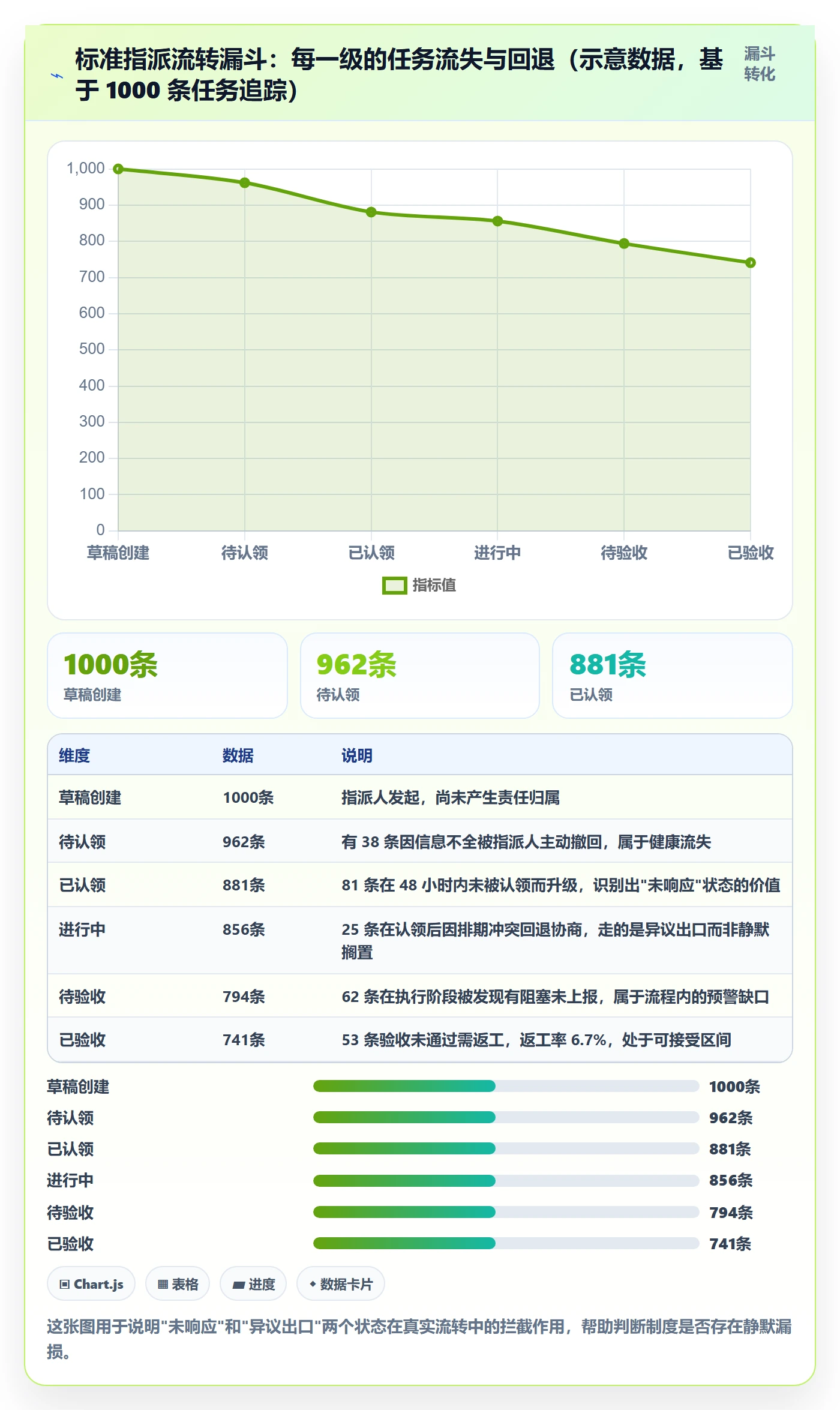Screen dimensions: 840x1410
Task: Click the bar icon in the 进度 tag
Action: click(239, 1285)
